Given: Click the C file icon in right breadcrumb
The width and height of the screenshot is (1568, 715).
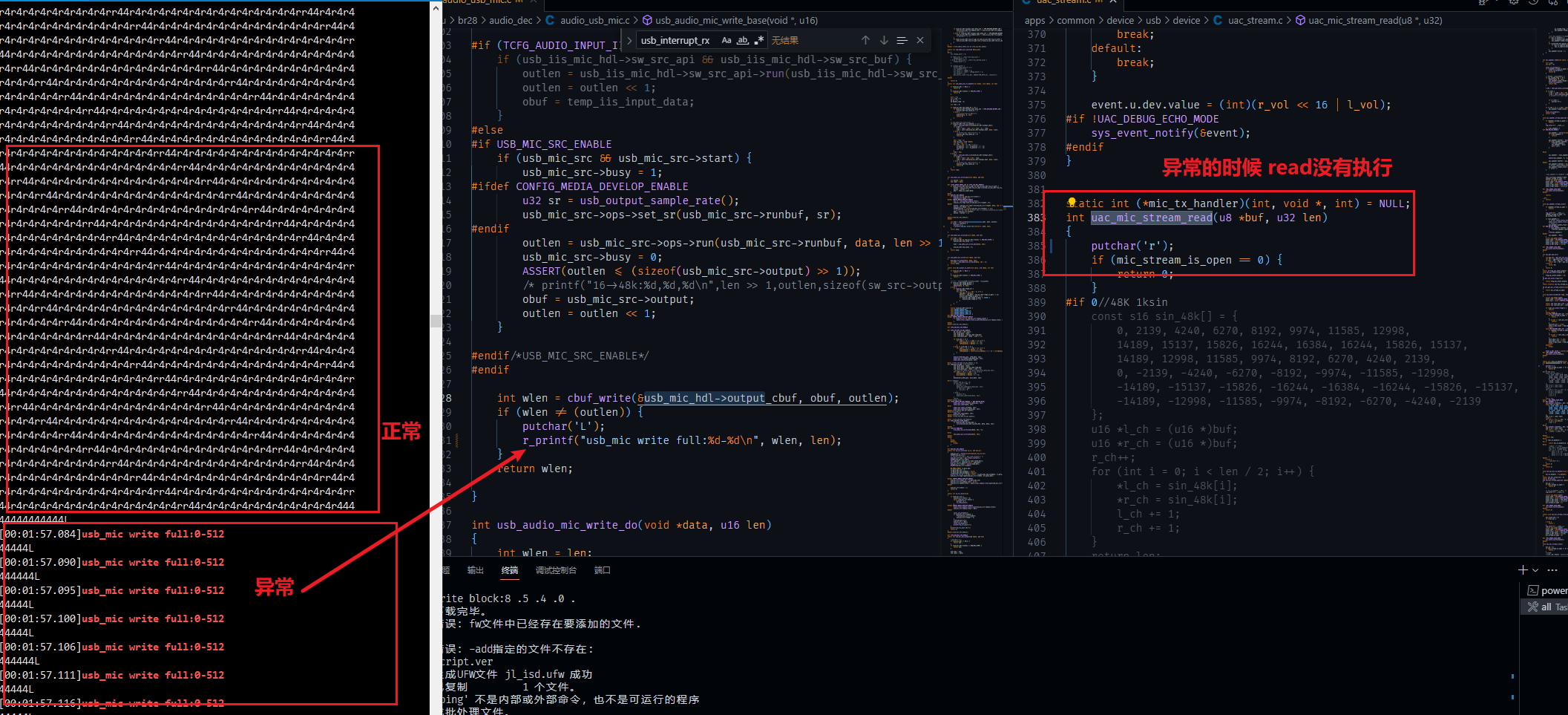Looking at the screenshot, I should click(1218, 20).
